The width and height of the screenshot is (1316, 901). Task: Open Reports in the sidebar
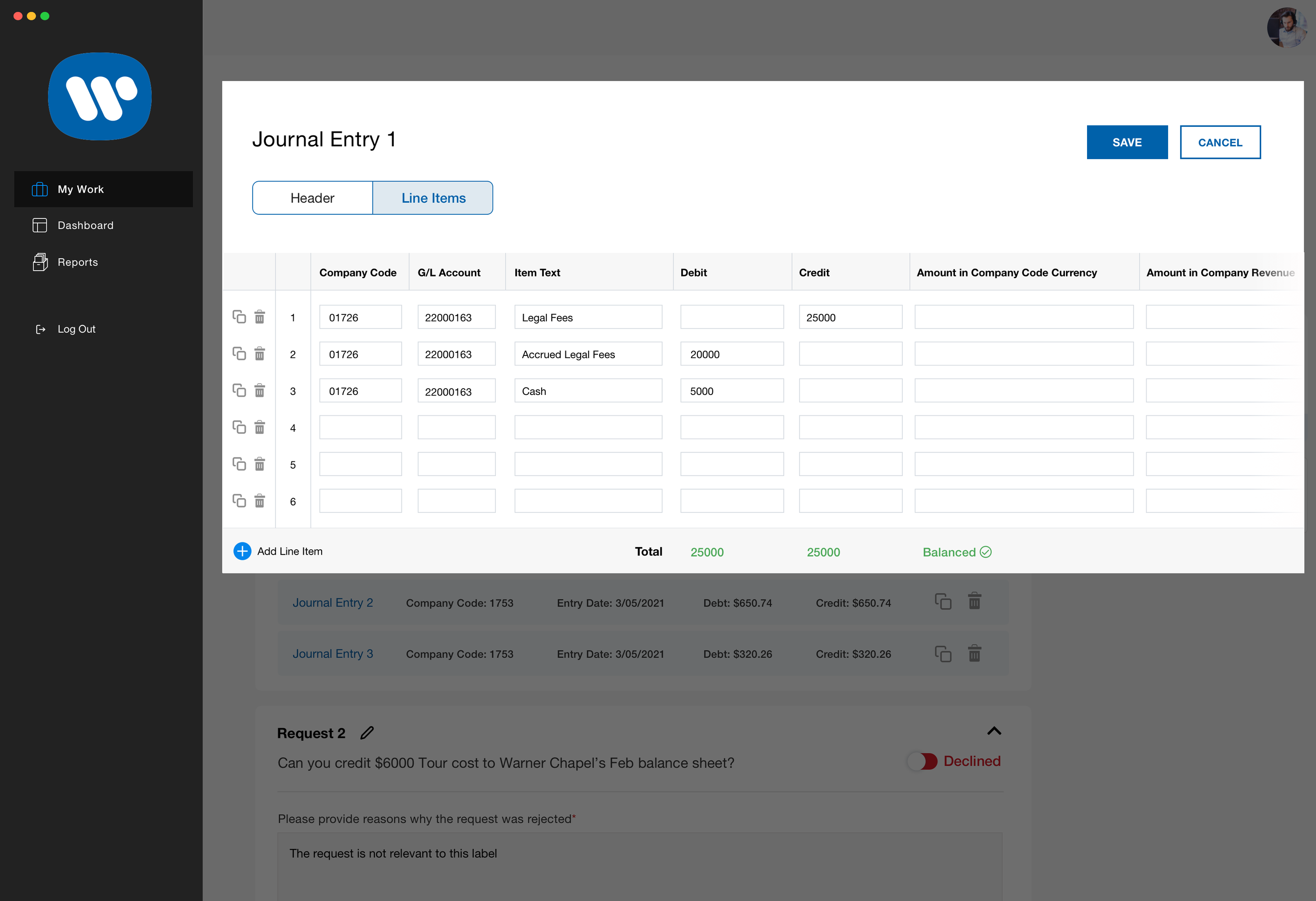(x=77, y=262)
